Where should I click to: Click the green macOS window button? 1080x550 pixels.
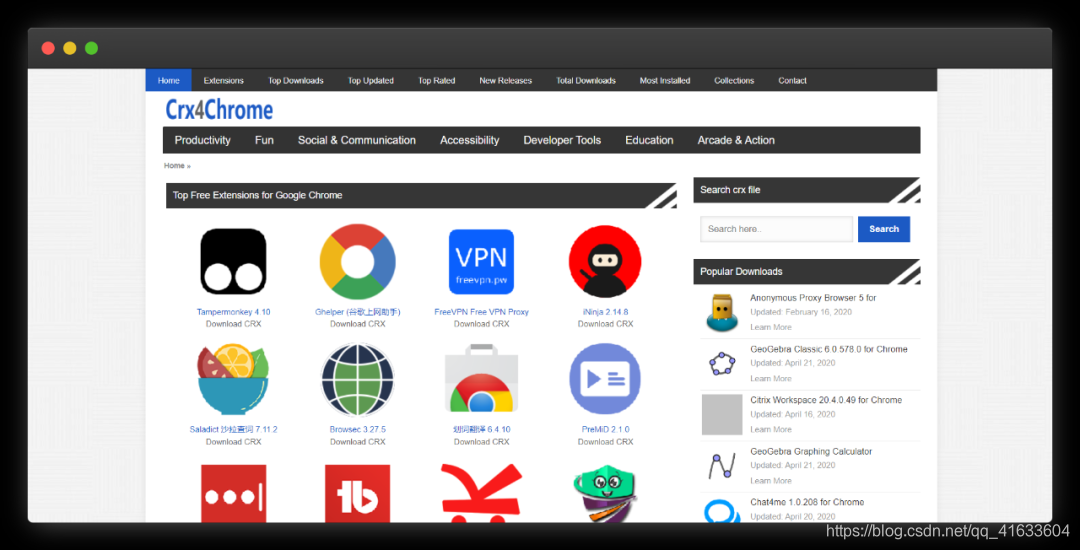point(91,48)
